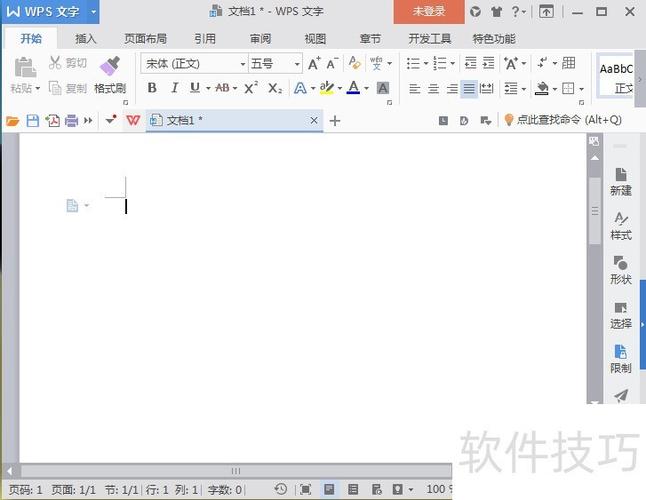Click the save icon in quick toolbar
The image size is (646, 500).
pos(32,120)
